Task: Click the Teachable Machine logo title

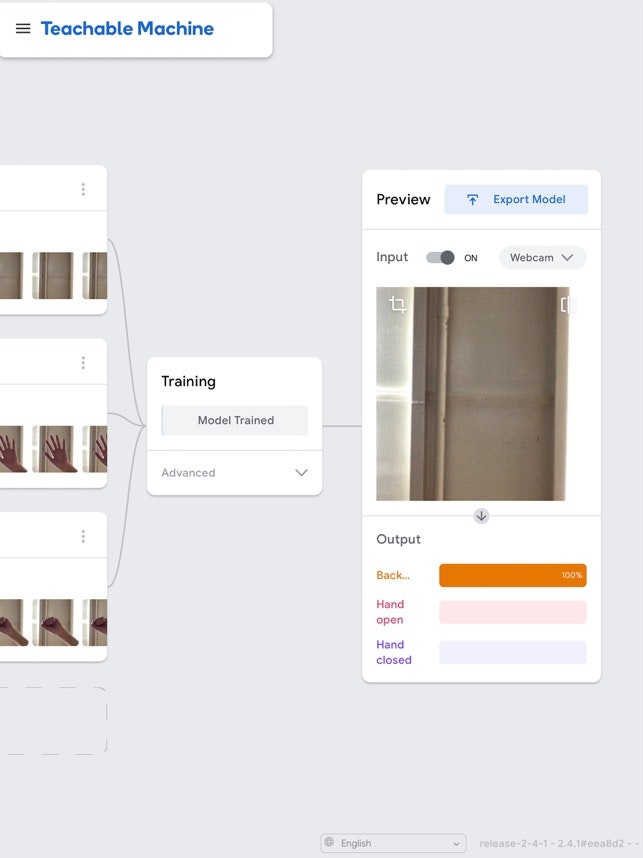Action: tap(128, 28)
